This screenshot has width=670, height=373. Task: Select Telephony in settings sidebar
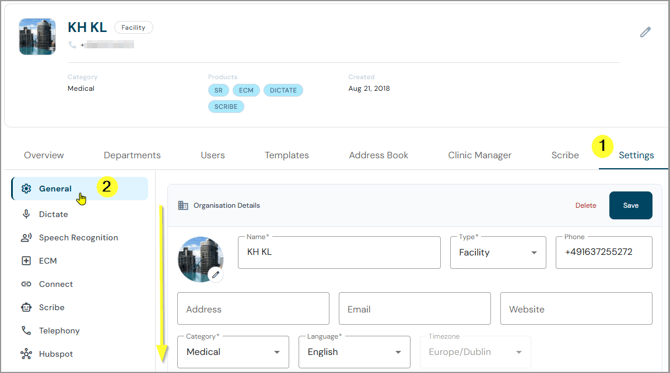click(59, 331)
